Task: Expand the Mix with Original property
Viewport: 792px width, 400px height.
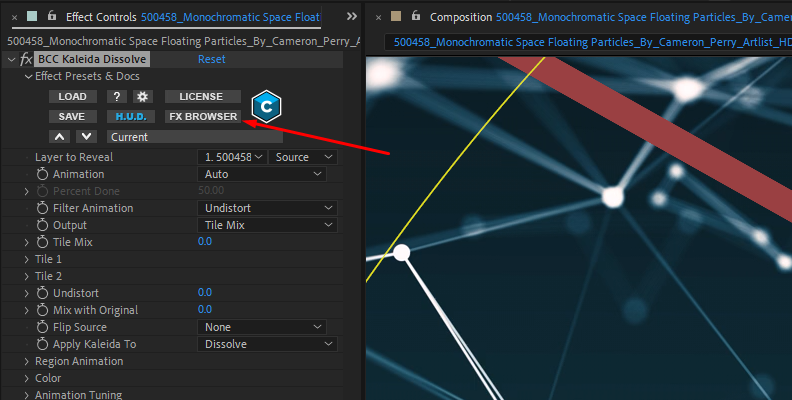Action: point(27,310)
